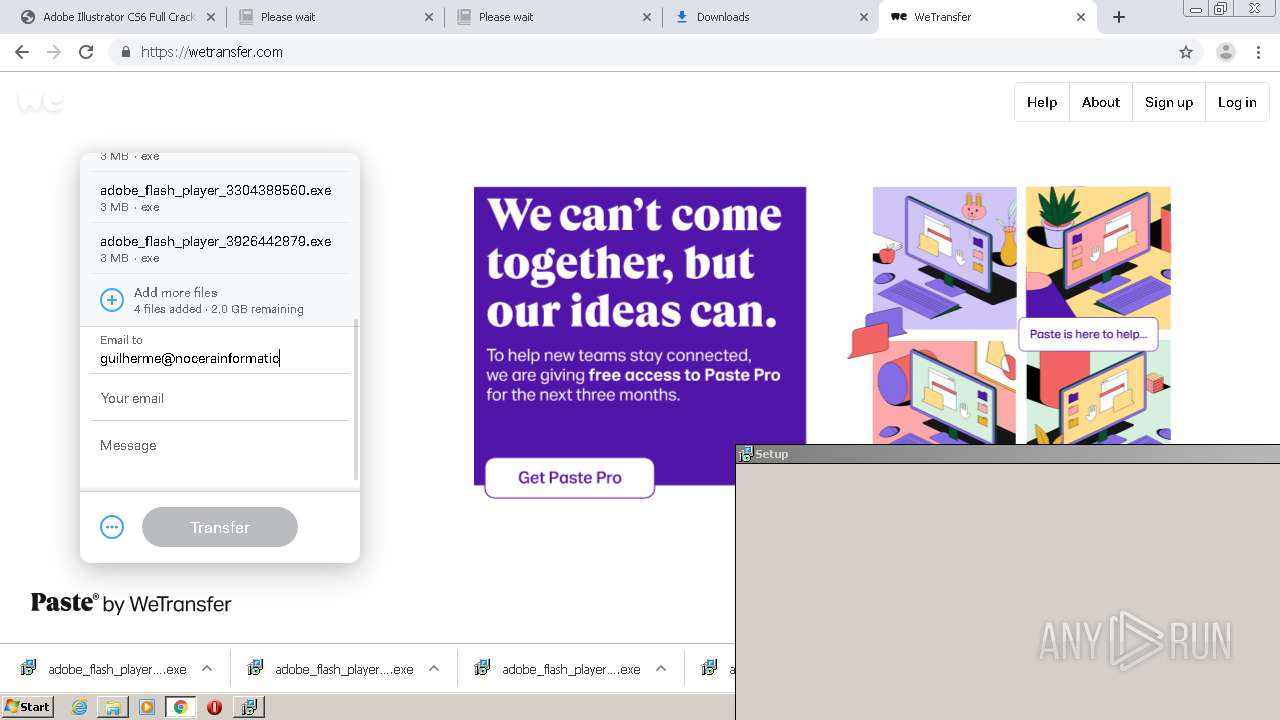Click the address bar URL wetransfer.com

point(211,52)
